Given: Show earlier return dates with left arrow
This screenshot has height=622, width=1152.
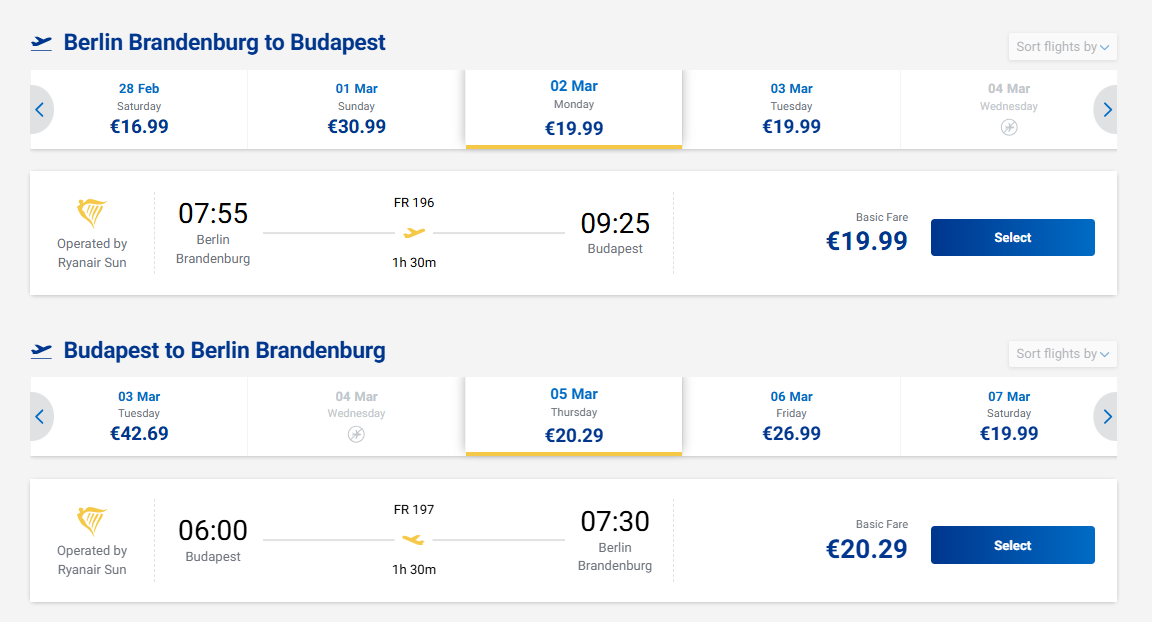Looking at the screenshot, I should [40, 417].
